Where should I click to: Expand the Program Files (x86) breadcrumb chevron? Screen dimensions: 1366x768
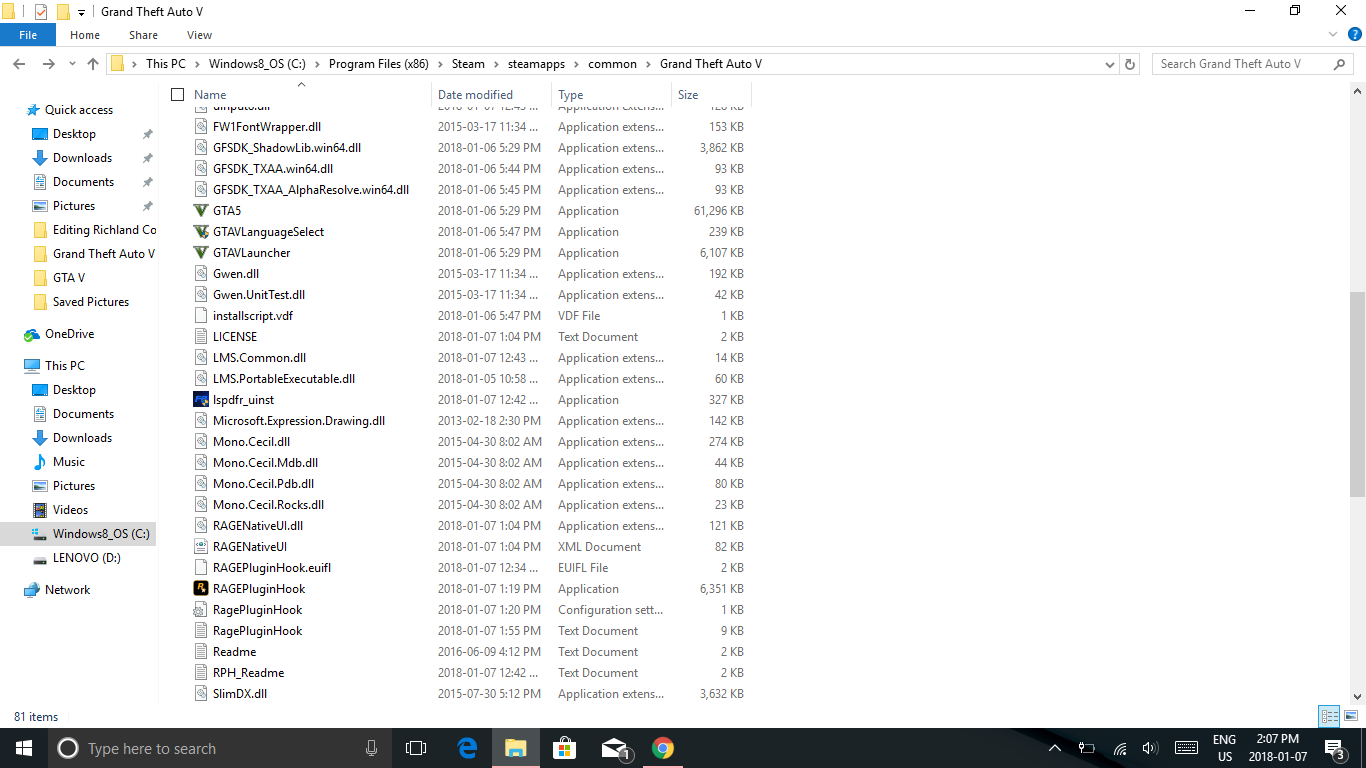(x=440, y=64)
